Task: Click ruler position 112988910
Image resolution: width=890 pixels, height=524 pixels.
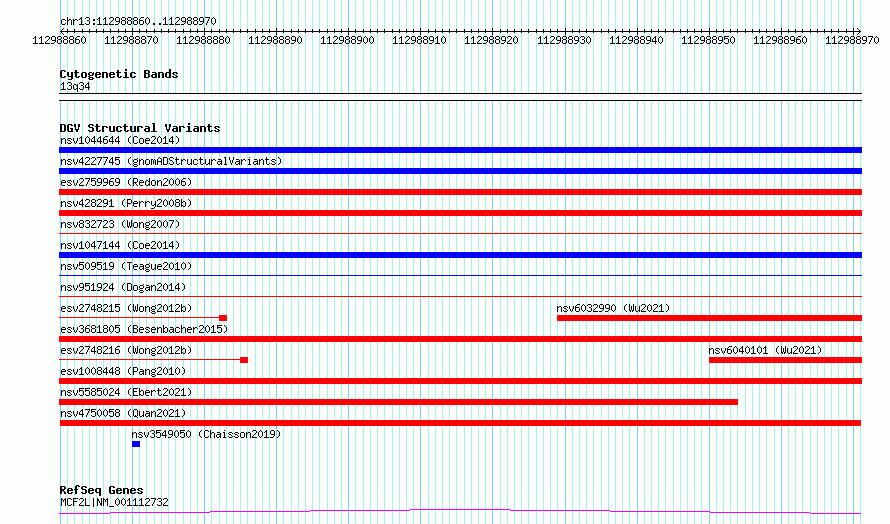Action: pyautogui.click(x=419, y=40)
